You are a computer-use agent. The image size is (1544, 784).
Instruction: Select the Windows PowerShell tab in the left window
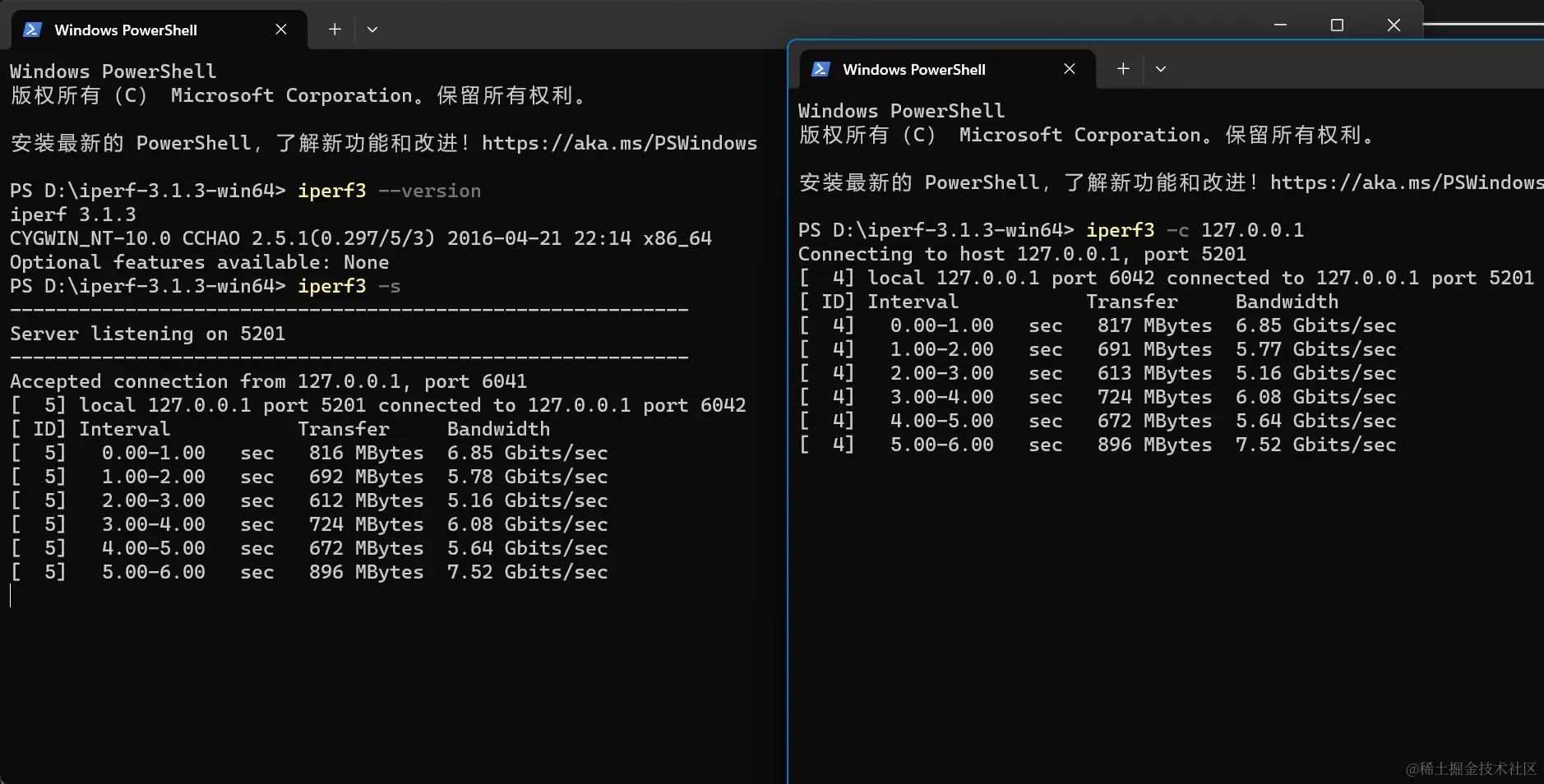[159, 30]
